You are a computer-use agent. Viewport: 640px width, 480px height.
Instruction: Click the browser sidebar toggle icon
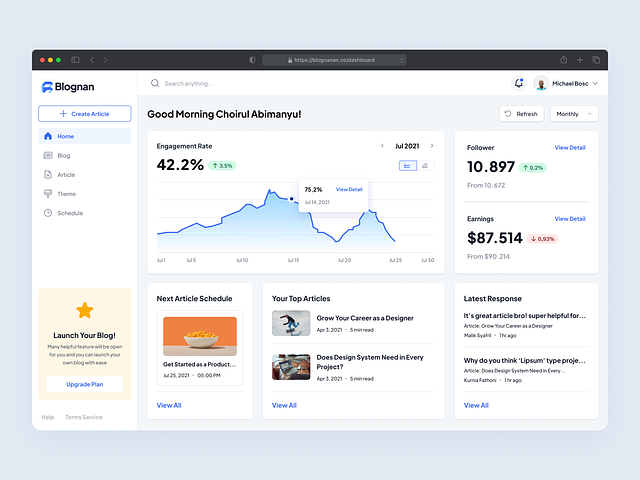75,60
